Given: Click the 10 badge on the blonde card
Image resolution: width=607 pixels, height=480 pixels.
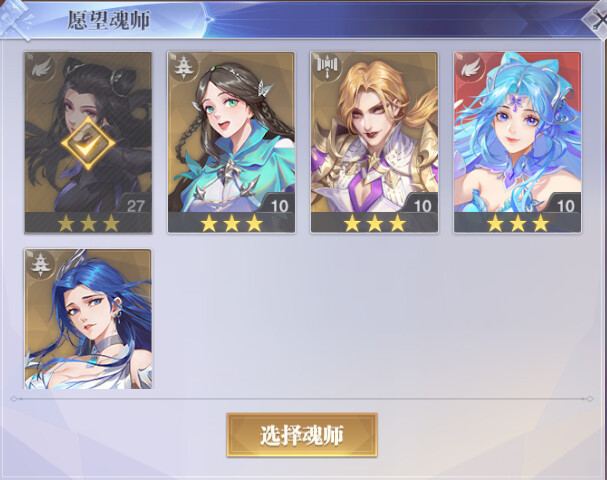Looking at the screenshot, I should (x=422, y=205).
